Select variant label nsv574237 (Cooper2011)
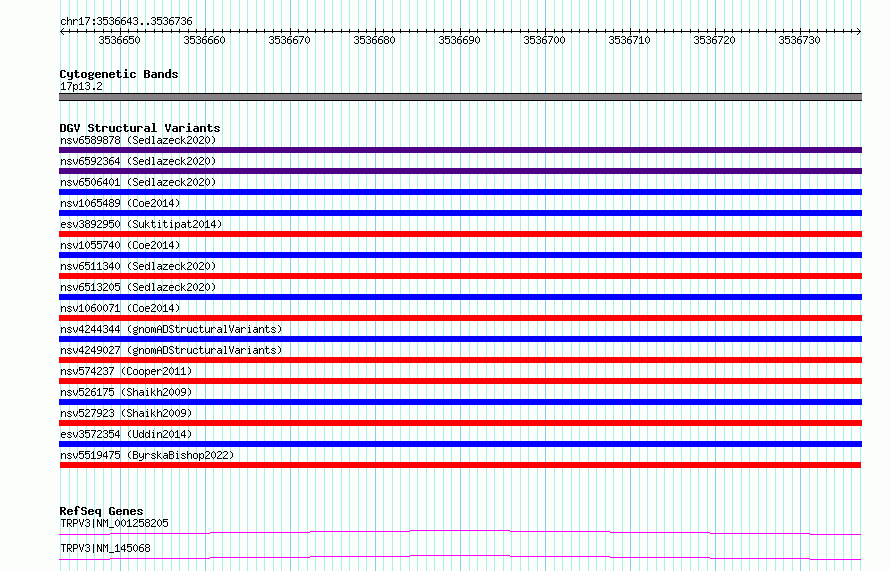 tap(126, 371)
